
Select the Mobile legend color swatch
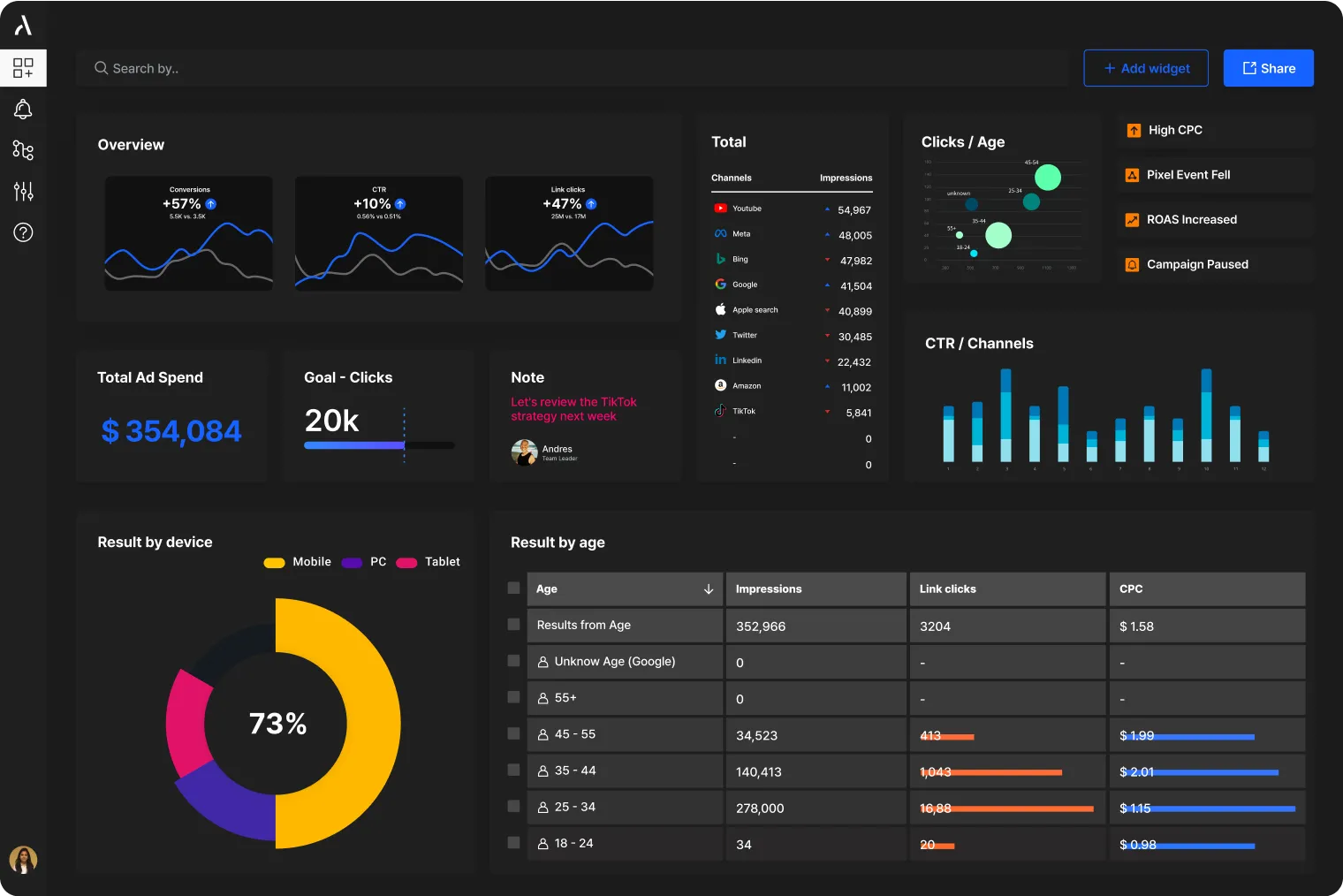274,563
